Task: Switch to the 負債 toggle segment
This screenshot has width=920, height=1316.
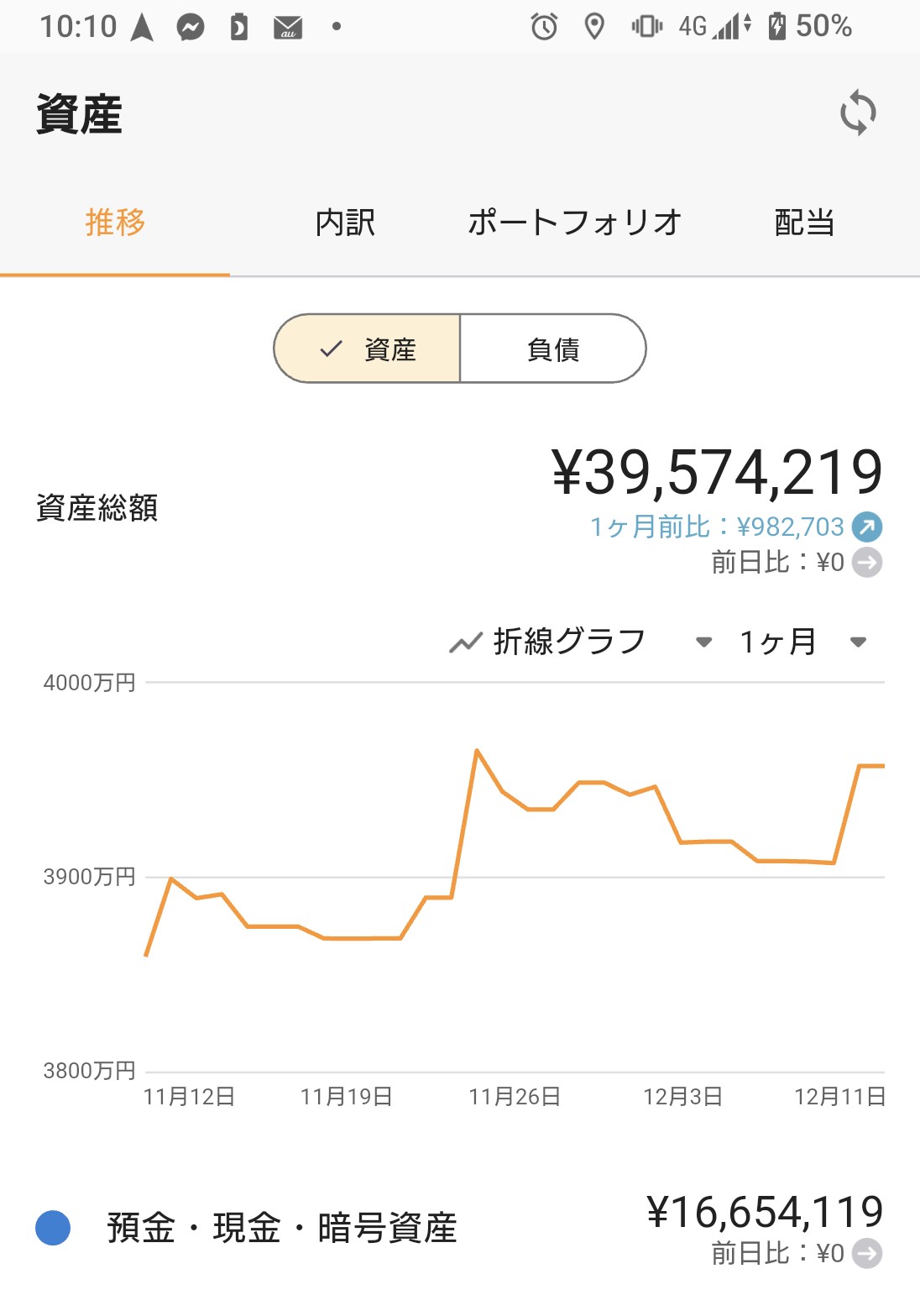Action: click(x=553, y=349)
